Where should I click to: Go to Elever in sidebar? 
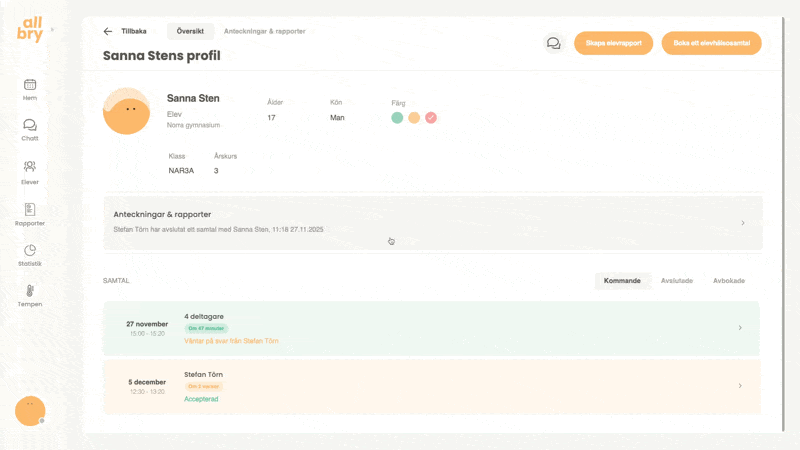pos(30,170)
